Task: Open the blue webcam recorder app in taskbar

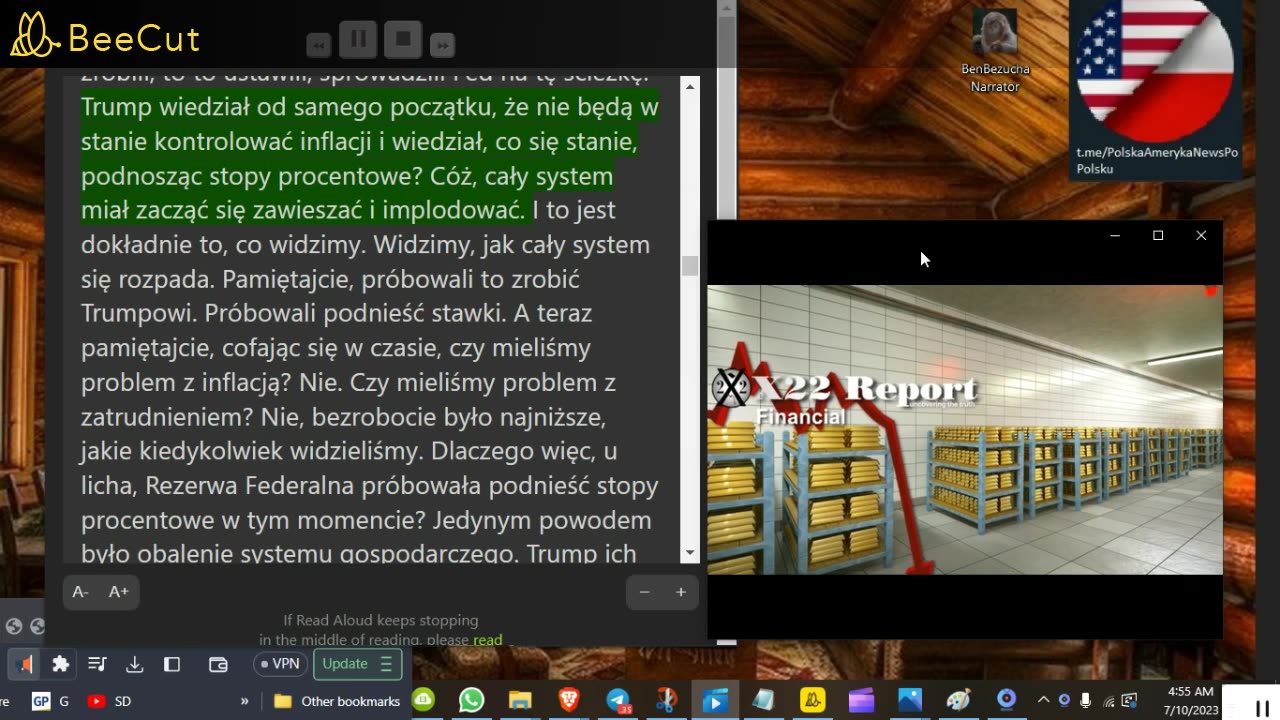Action: 1007,700
